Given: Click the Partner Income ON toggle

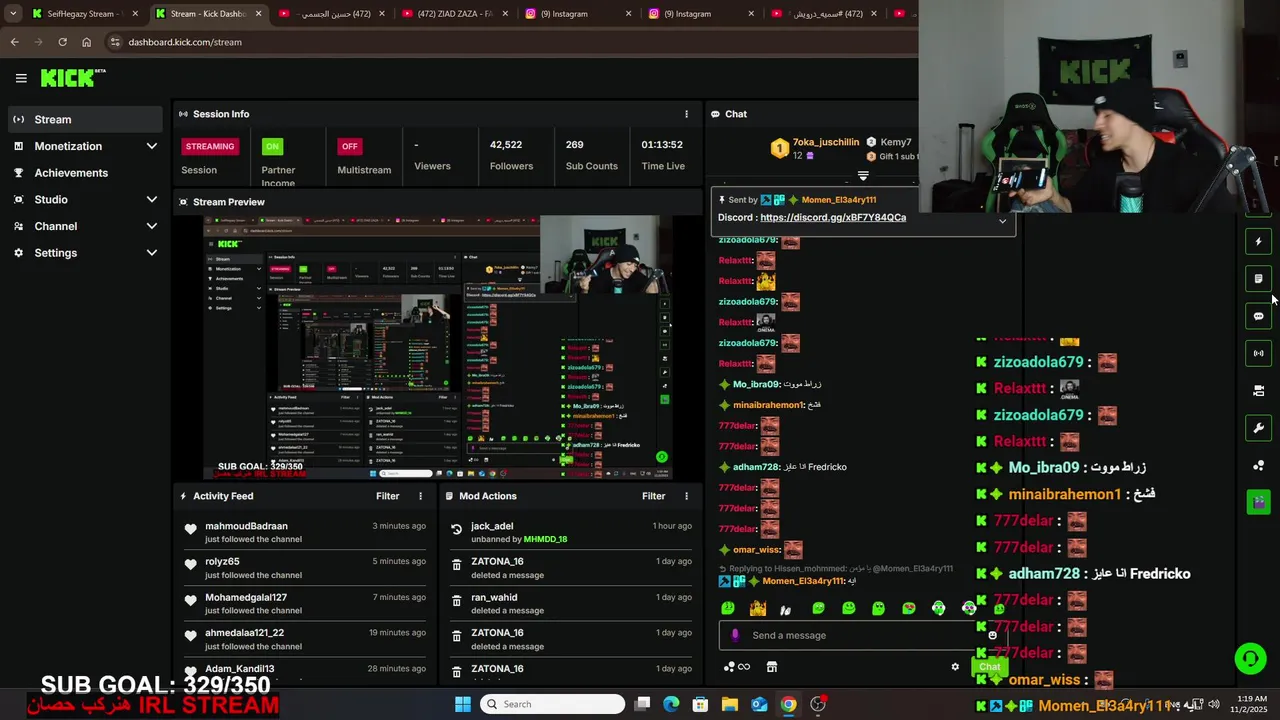Looking at the screenshot, I should 272,146.
